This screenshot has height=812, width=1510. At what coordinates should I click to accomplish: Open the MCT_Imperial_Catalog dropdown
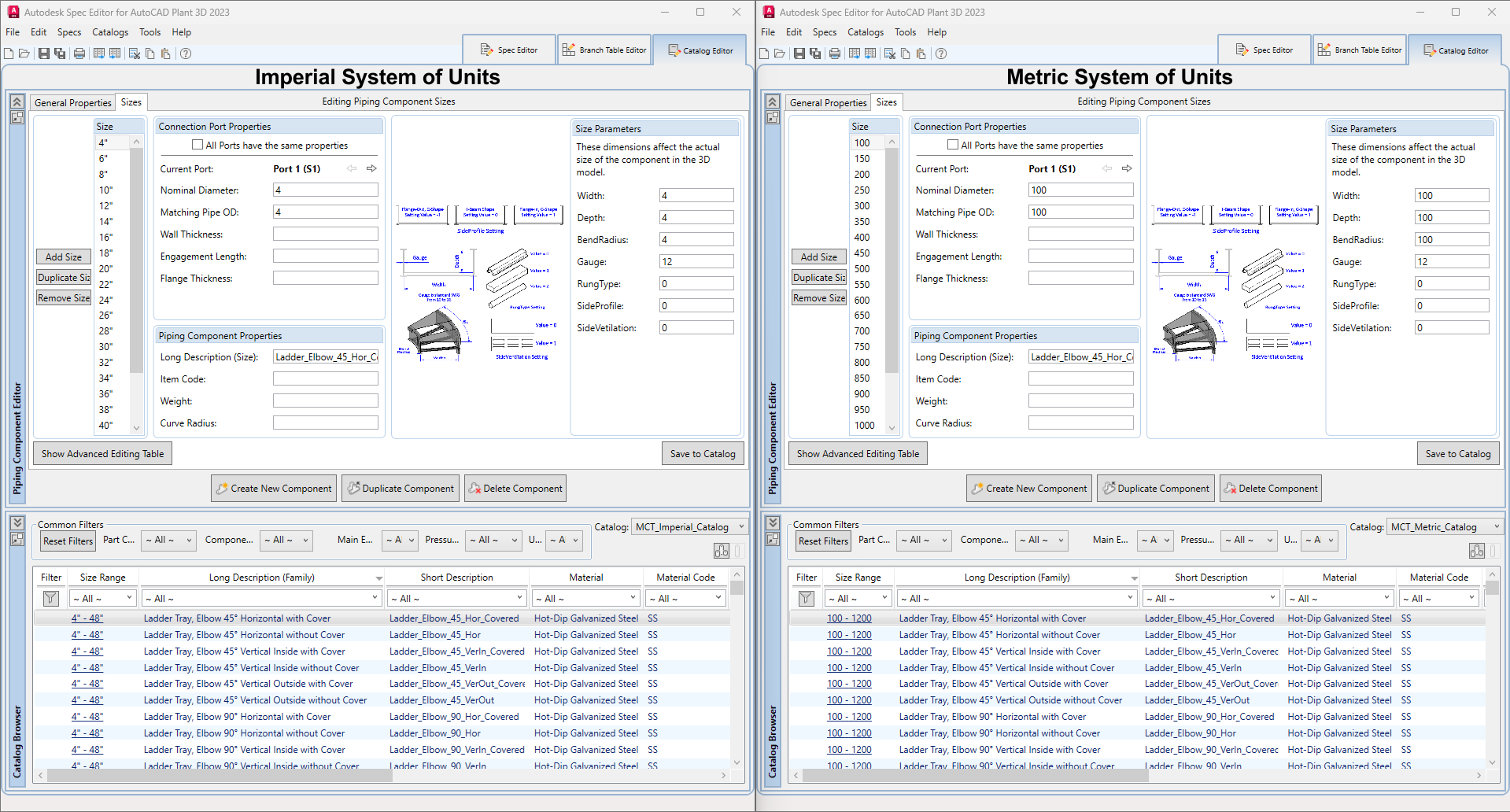[689, 527]
